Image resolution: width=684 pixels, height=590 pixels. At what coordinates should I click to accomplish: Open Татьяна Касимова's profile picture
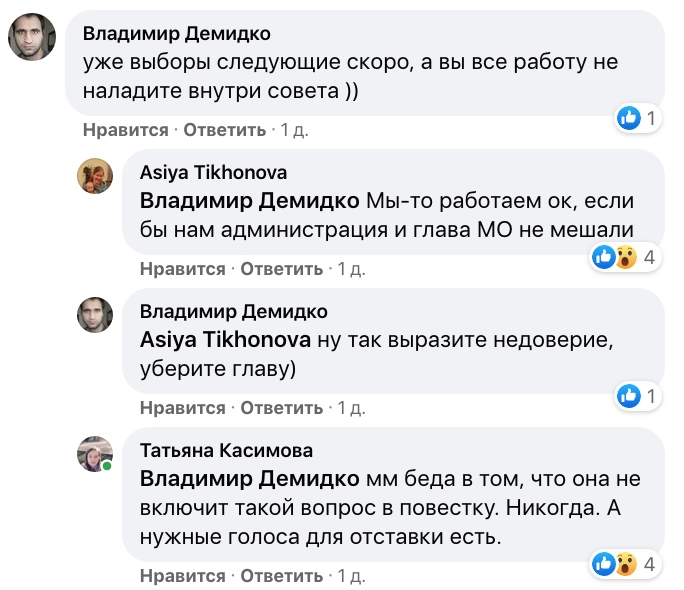(x=95, y=453)
